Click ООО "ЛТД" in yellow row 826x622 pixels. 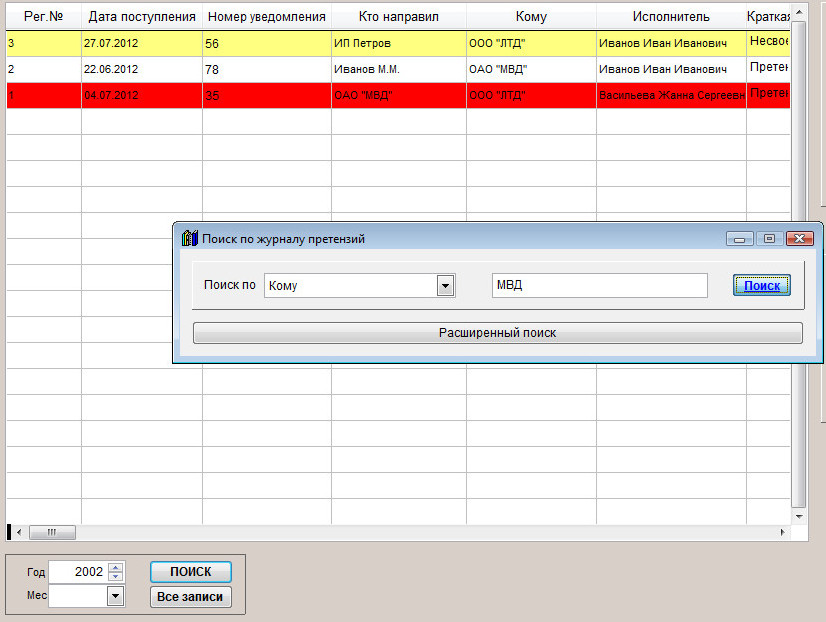click(x=531, y=43)
